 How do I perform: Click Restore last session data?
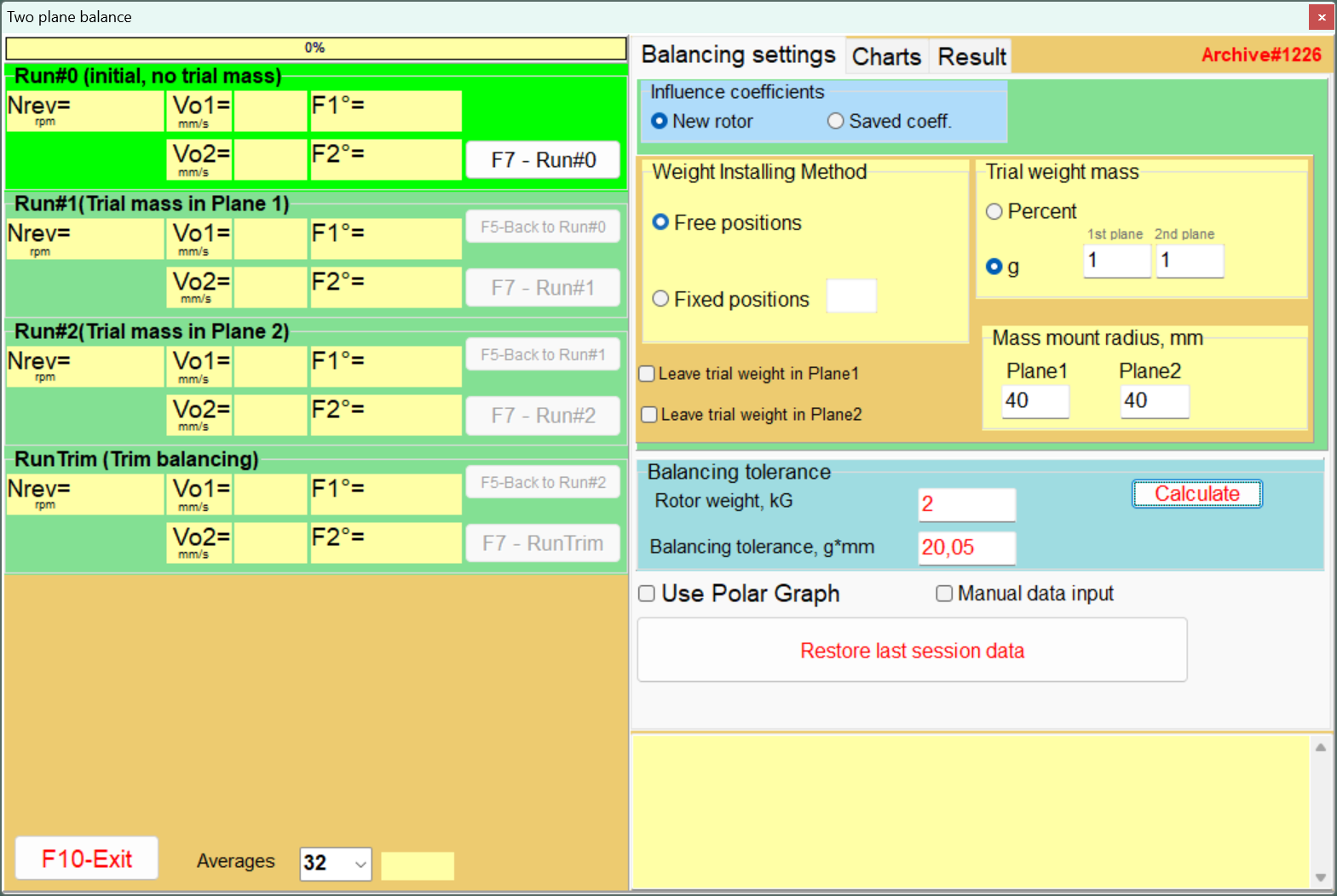point(911,651)
